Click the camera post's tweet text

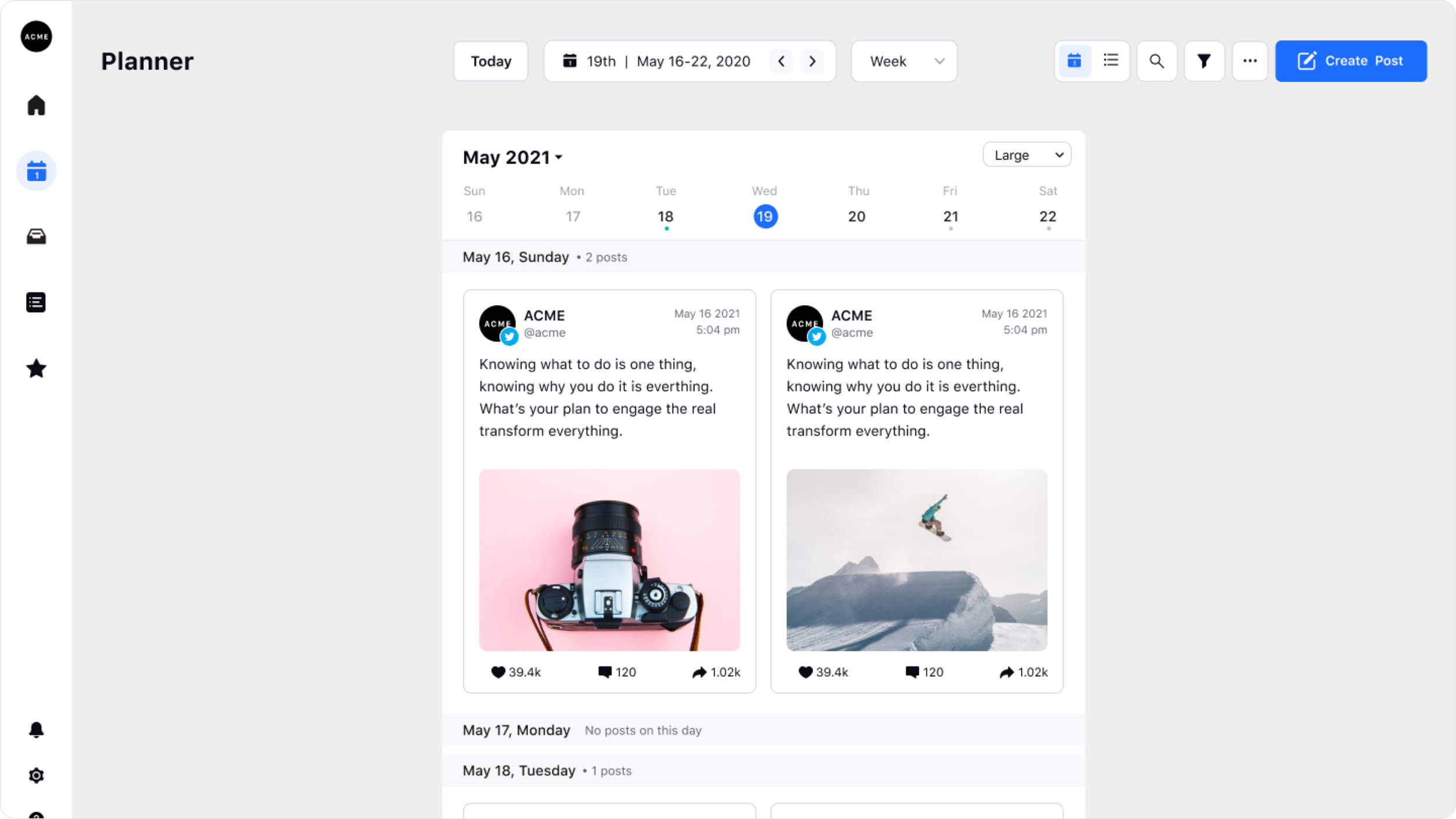point(598,397)
